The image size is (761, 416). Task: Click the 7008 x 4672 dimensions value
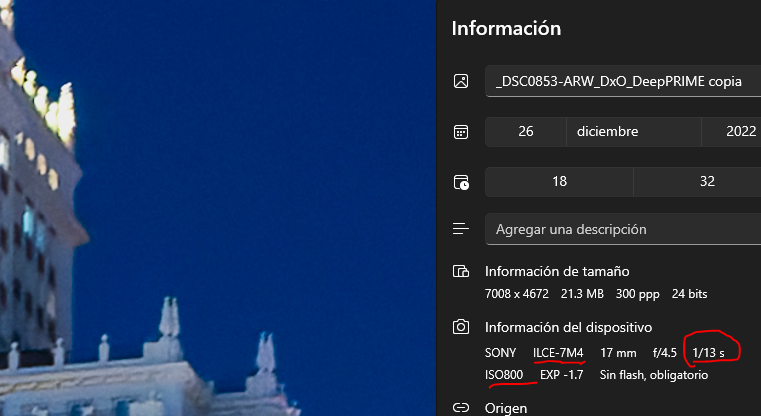click(516, 294)
